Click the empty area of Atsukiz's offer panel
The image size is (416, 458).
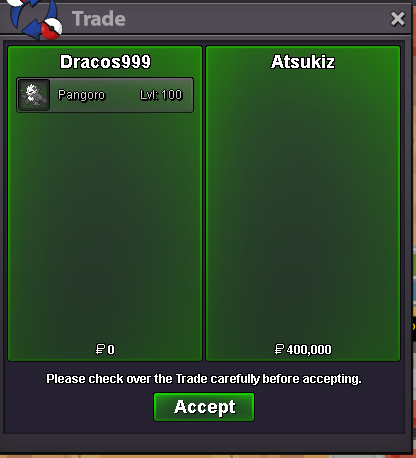(x=303, y=207)
